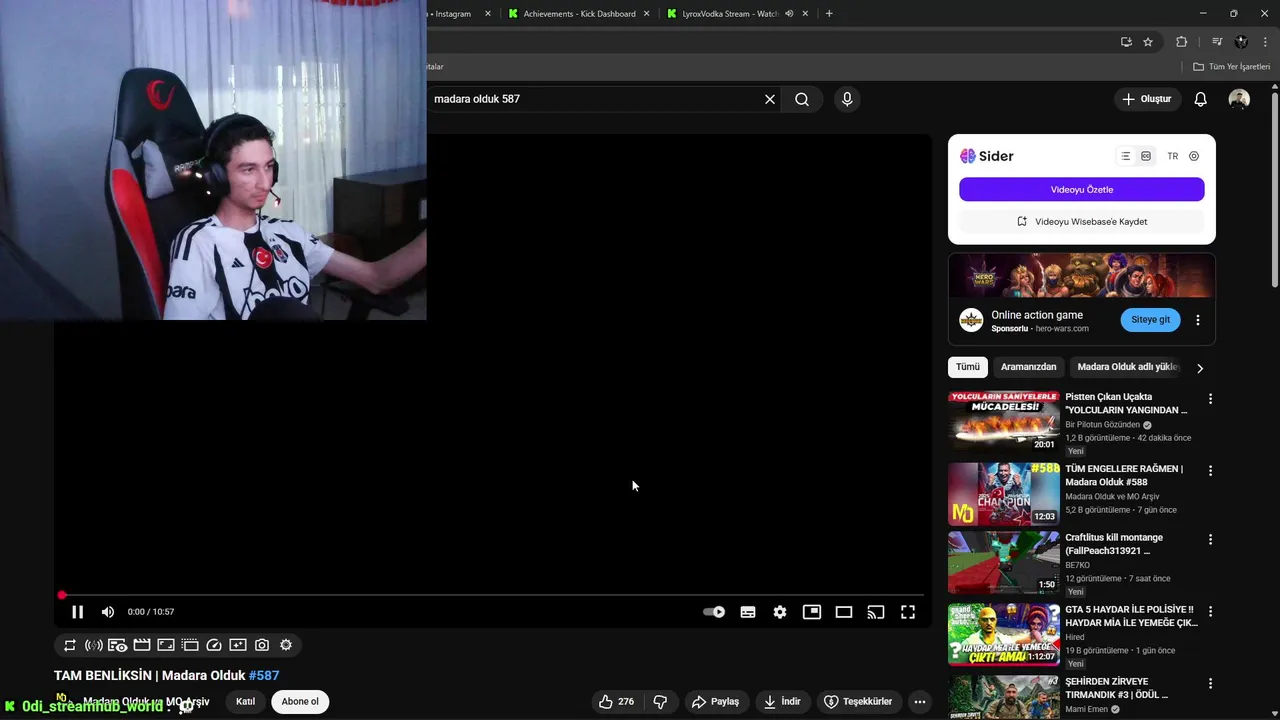Dislike the video with thumbs down
This screenshot has width=1280, height=720.
pos(660,702)
